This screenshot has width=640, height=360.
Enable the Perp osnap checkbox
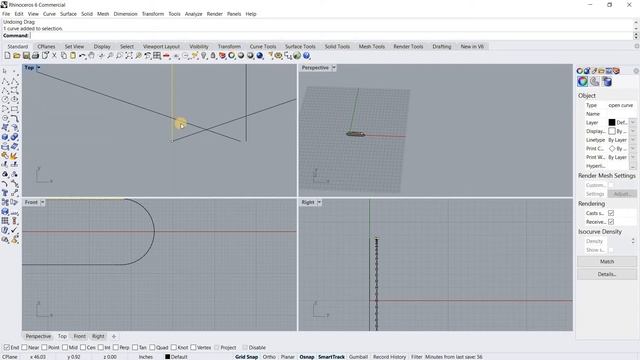pyautogui.click(x=116, y=347)
